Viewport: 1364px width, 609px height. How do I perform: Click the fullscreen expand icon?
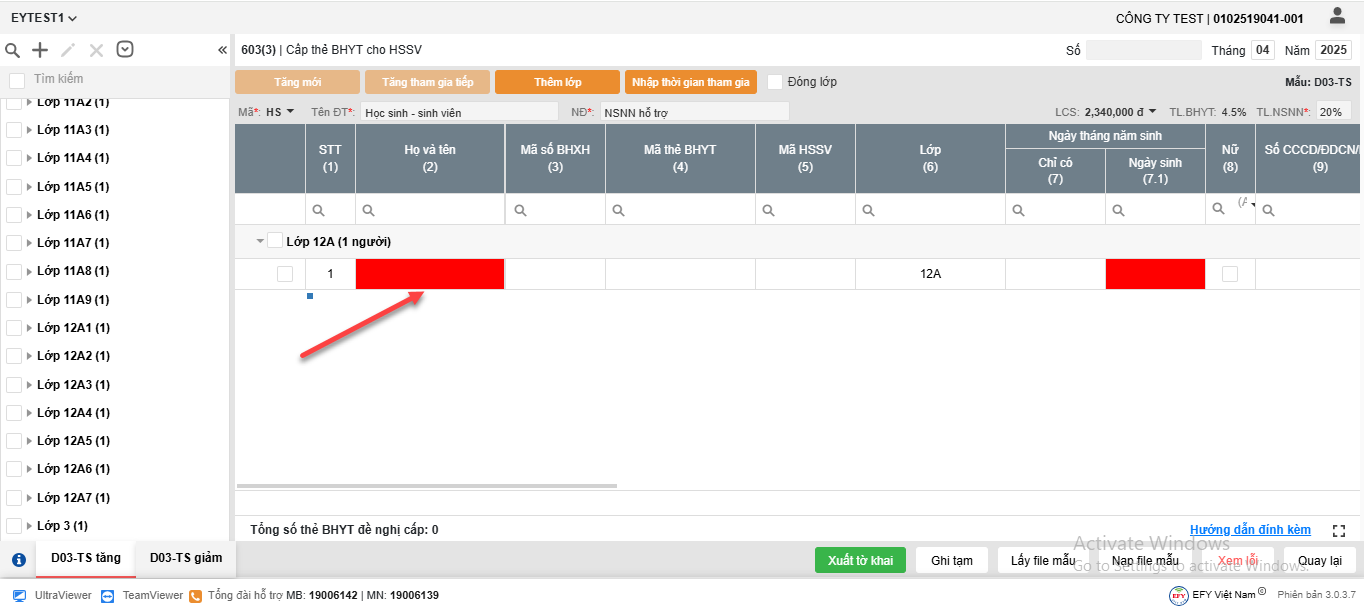point(1339,531)
